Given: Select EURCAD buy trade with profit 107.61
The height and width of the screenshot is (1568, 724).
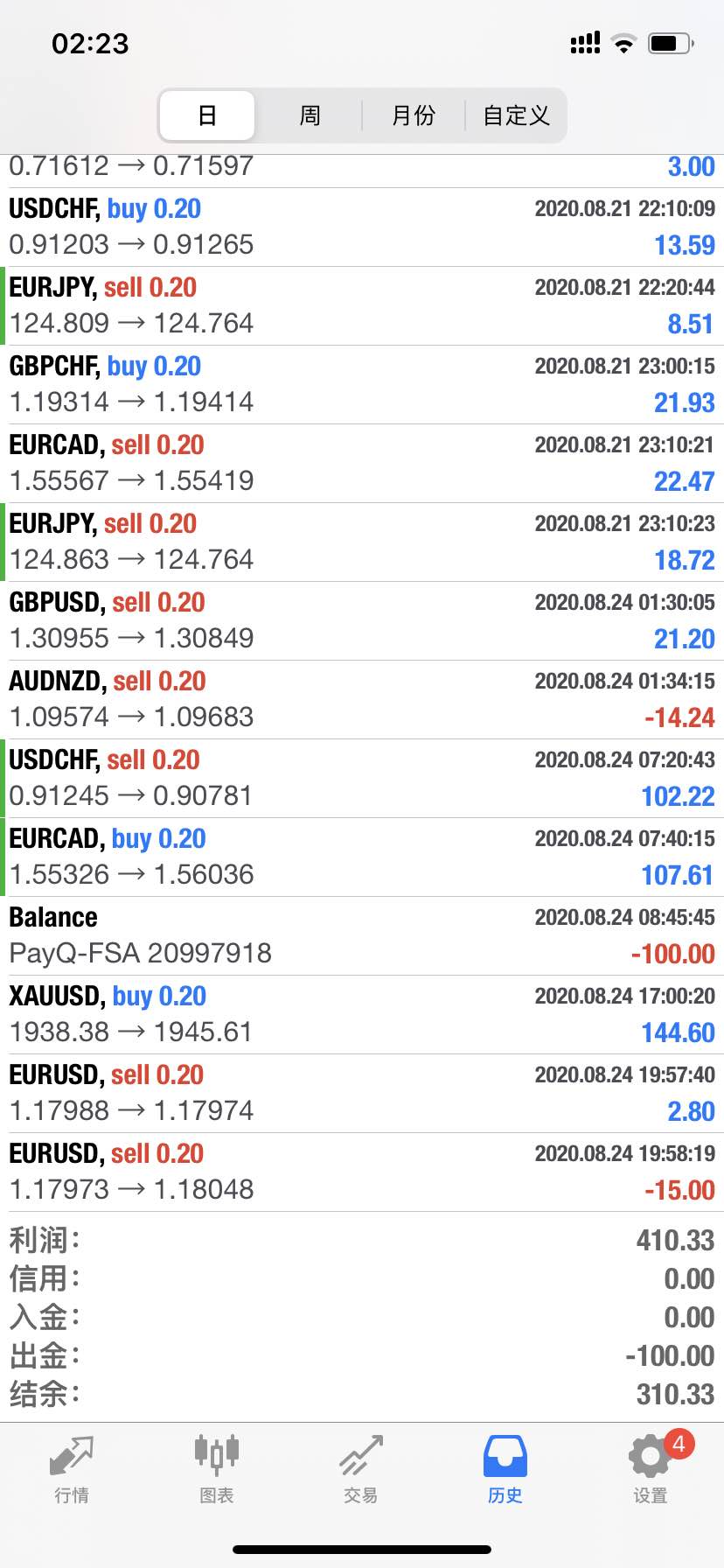Looking at the screenshot, I should [362, 857].
